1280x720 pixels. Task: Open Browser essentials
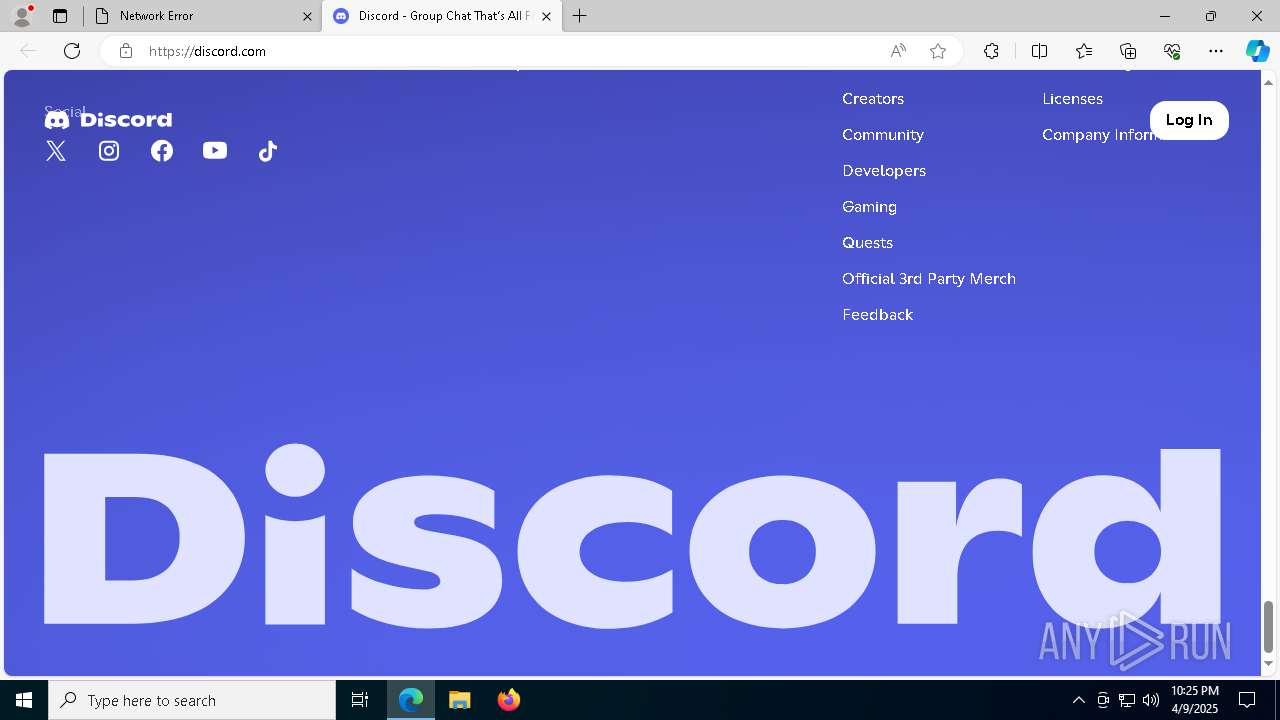(x=1172, y=51)
